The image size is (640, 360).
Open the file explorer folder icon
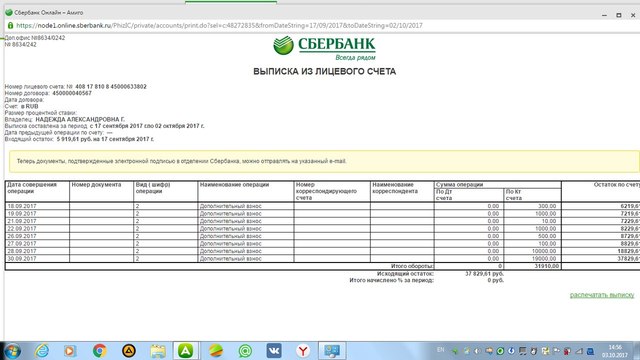[158, 351]
